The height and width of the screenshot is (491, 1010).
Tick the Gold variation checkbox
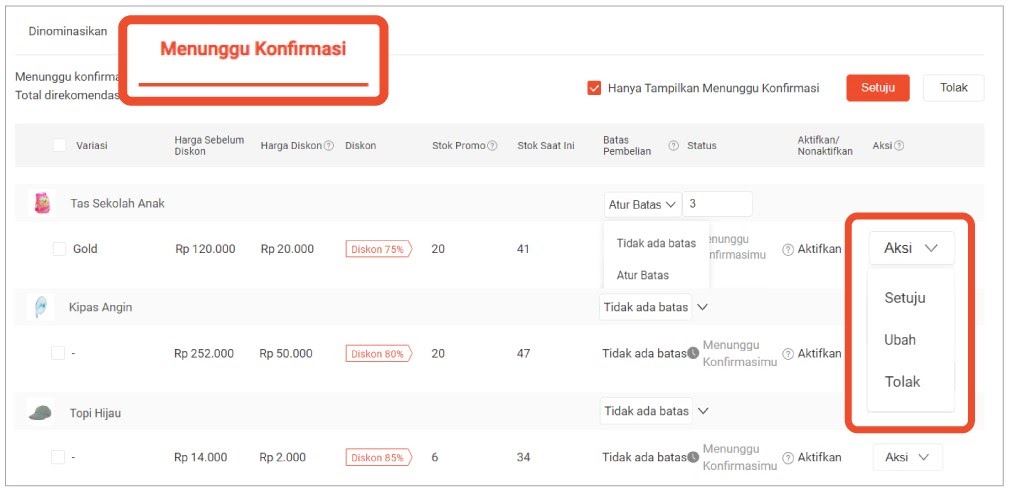(59, 249)
